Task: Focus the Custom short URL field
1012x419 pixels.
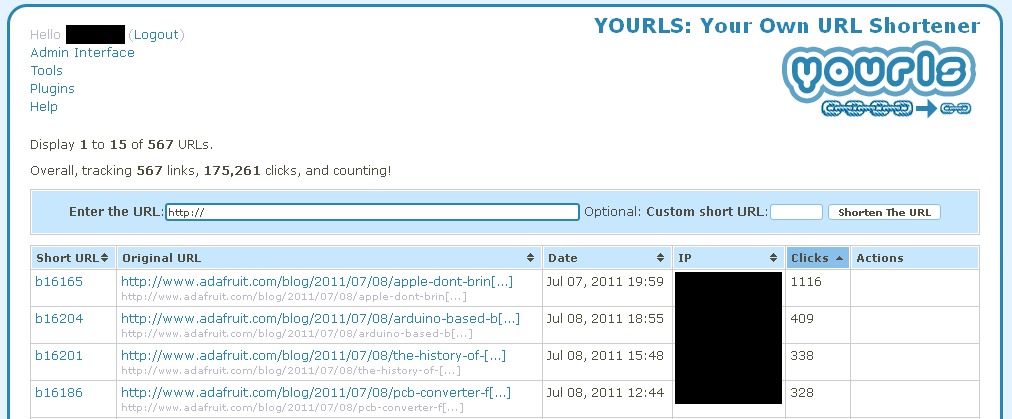Action: tap(796, 212)
